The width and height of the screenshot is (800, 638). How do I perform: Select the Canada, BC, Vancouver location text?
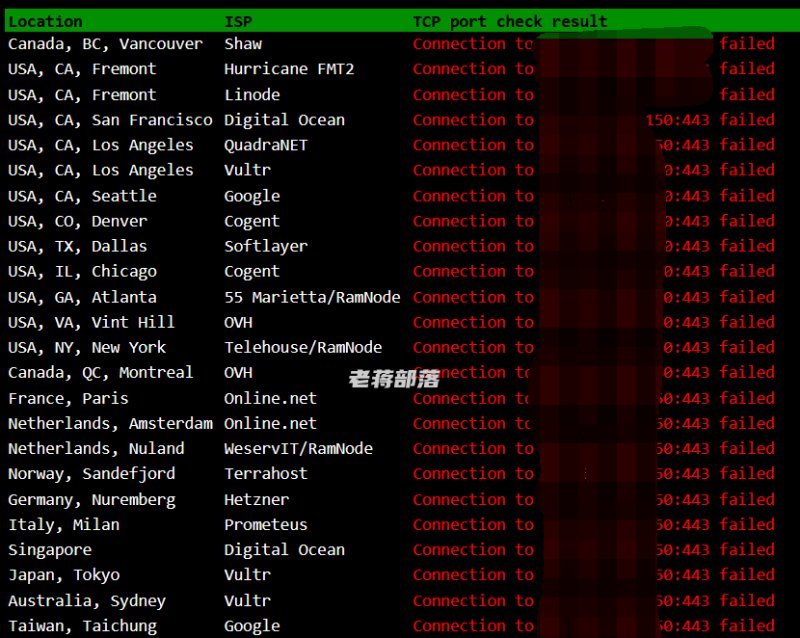[106, 44]
